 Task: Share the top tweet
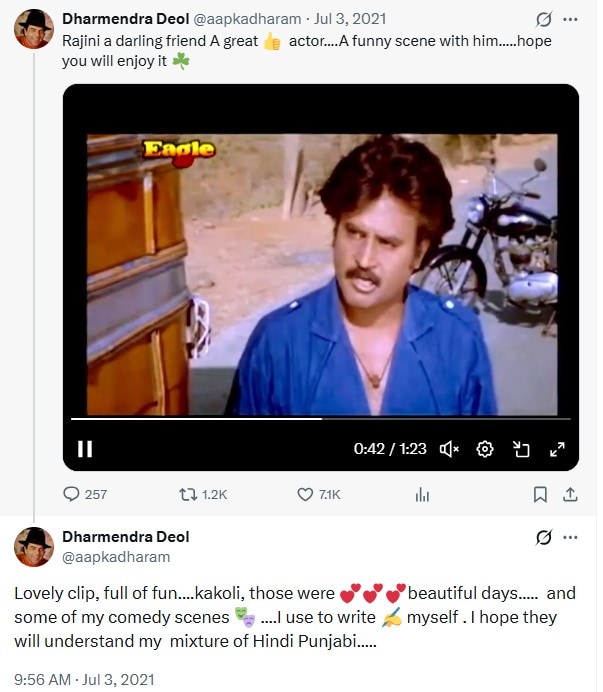570,494
